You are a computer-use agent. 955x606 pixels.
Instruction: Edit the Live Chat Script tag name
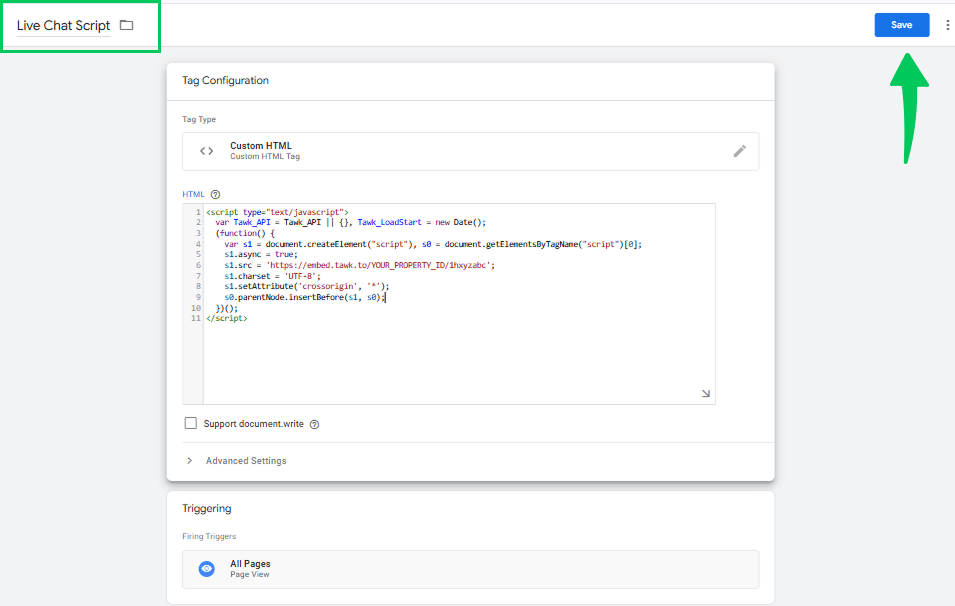[x=63, y=26]
